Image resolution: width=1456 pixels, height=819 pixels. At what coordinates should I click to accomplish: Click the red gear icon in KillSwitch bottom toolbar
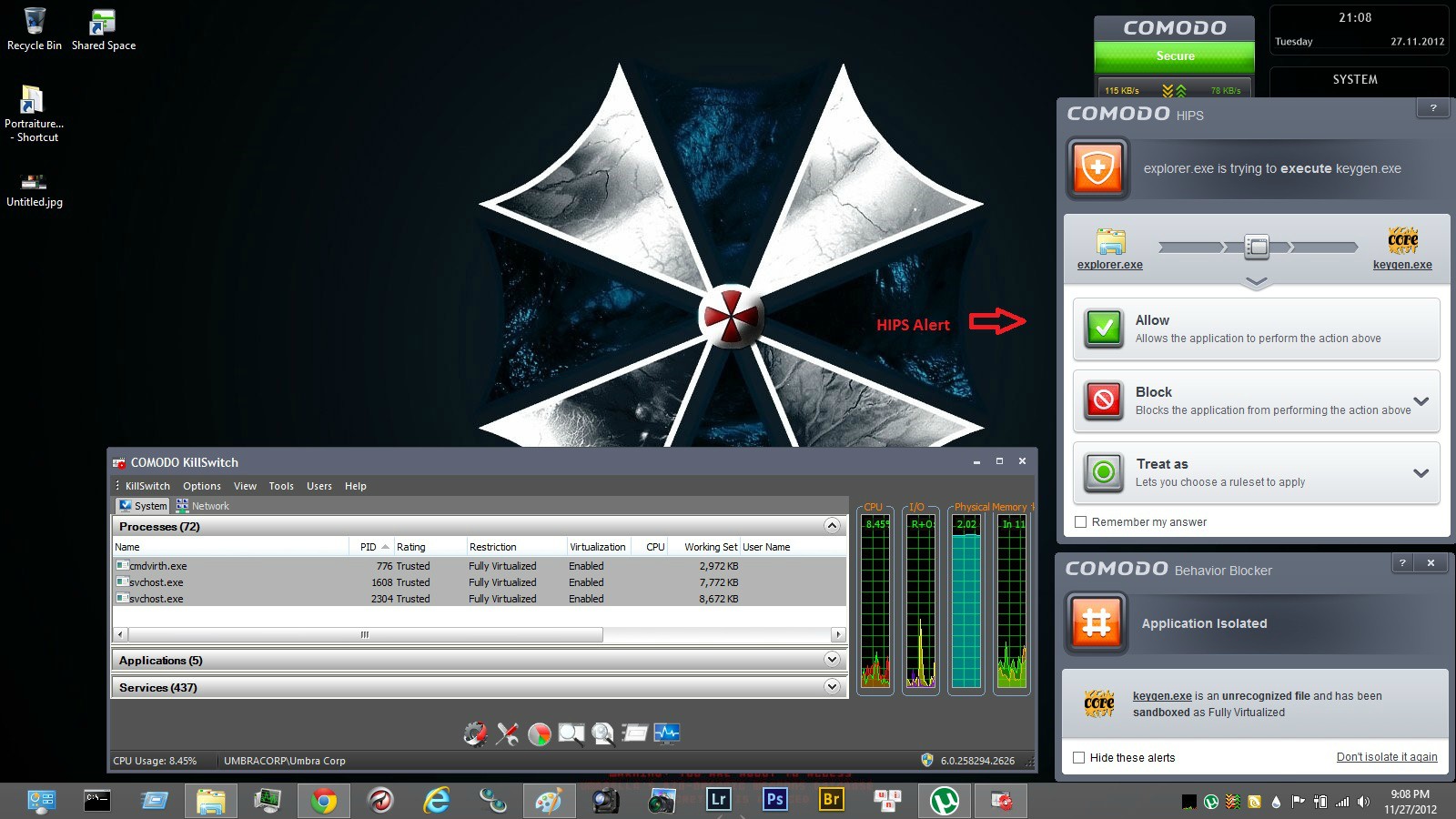click(475, 733)
